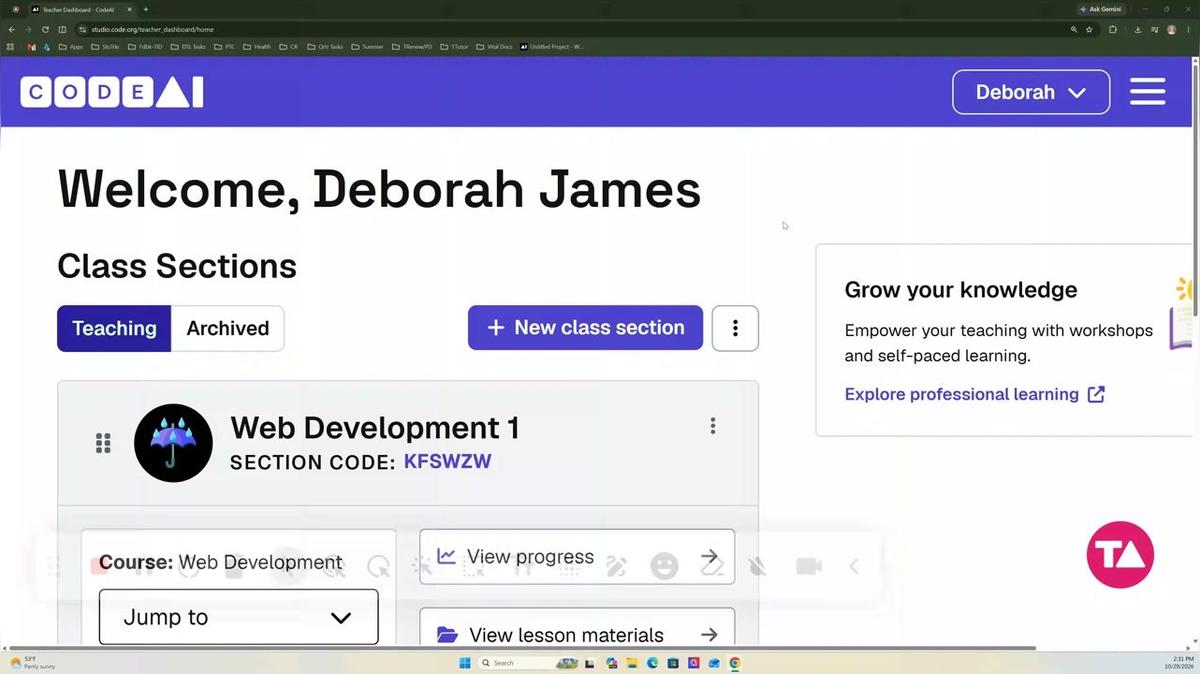Open the Jump to dropdown
This screenshot has width=1200, height=674.
238,617
